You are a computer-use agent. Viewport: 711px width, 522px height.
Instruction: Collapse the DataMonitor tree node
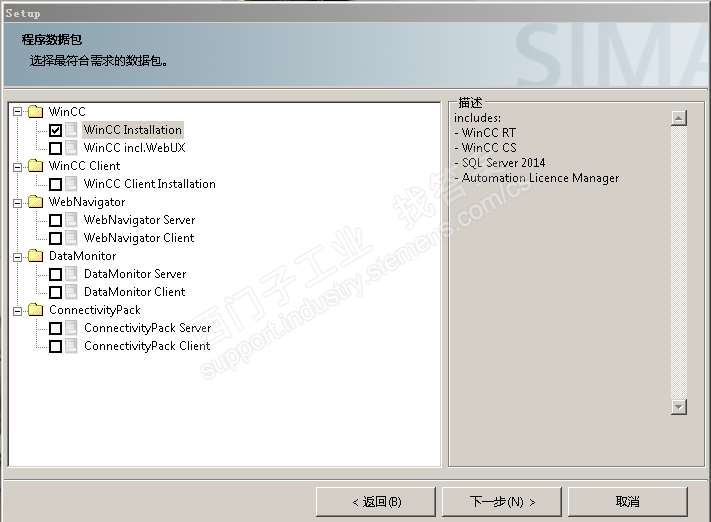[18, 257]
